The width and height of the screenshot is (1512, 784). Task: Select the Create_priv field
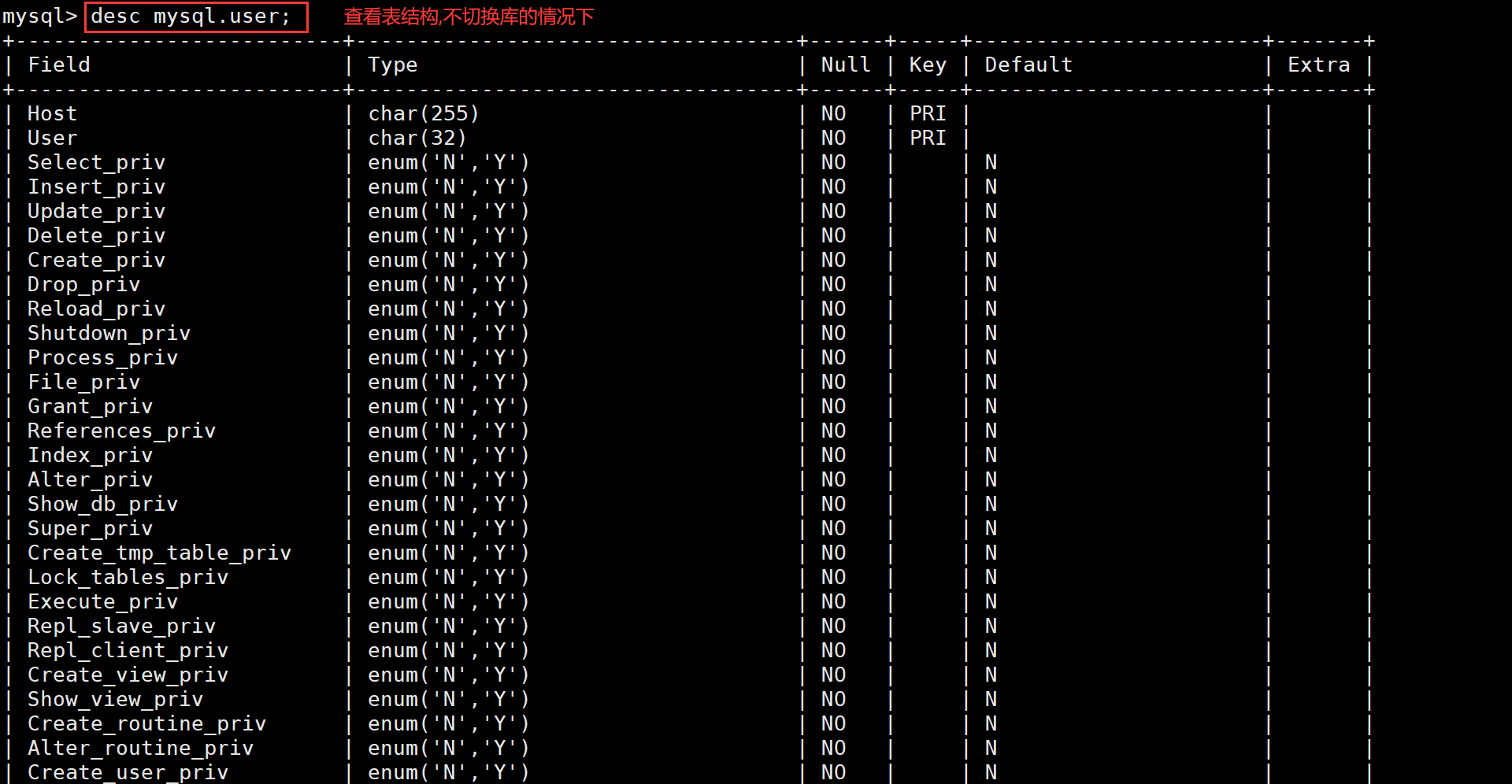tap(97, 260)
